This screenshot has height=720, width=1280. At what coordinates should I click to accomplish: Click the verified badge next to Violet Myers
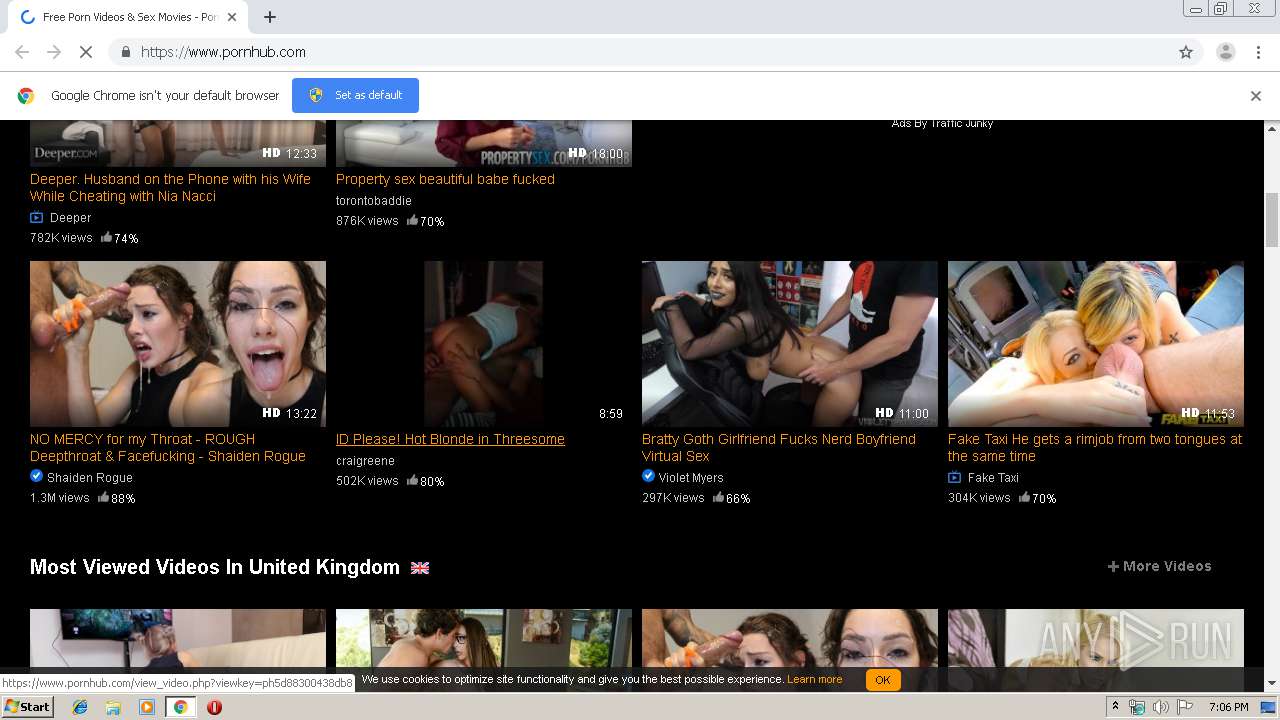click(x=648, y=477)
